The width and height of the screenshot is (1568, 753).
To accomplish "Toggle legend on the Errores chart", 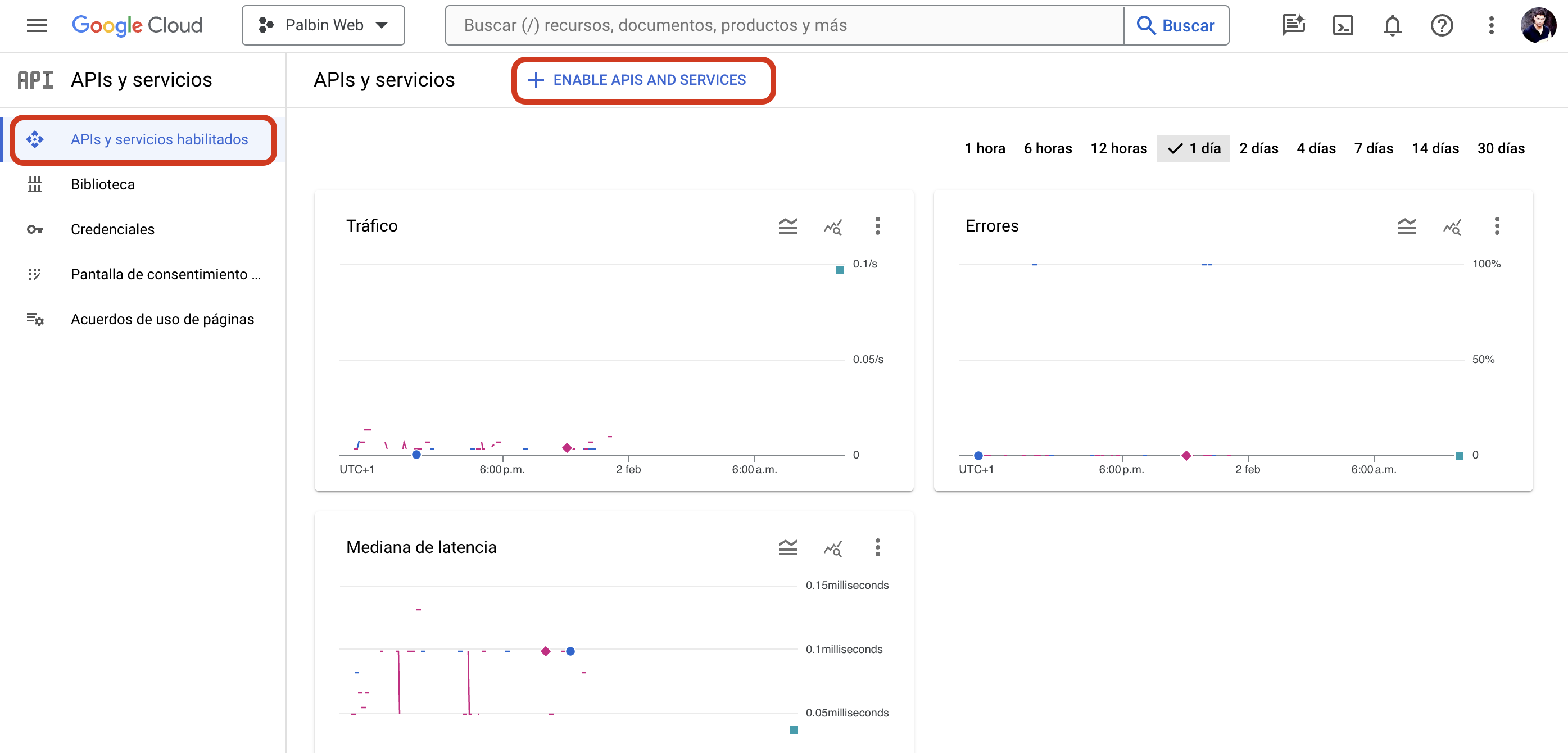I will 1407,226.
